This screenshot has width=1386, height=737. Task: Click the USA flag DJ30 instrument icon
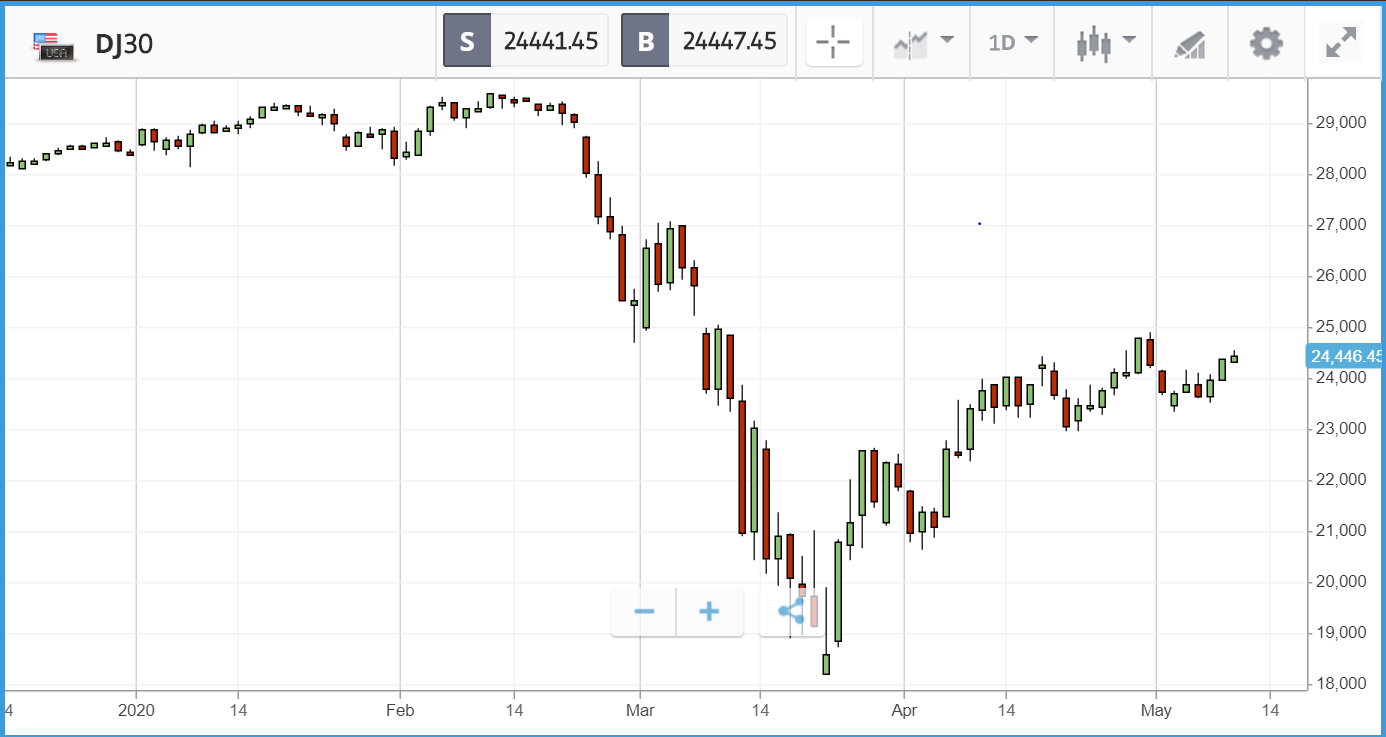tap(54, 44)
